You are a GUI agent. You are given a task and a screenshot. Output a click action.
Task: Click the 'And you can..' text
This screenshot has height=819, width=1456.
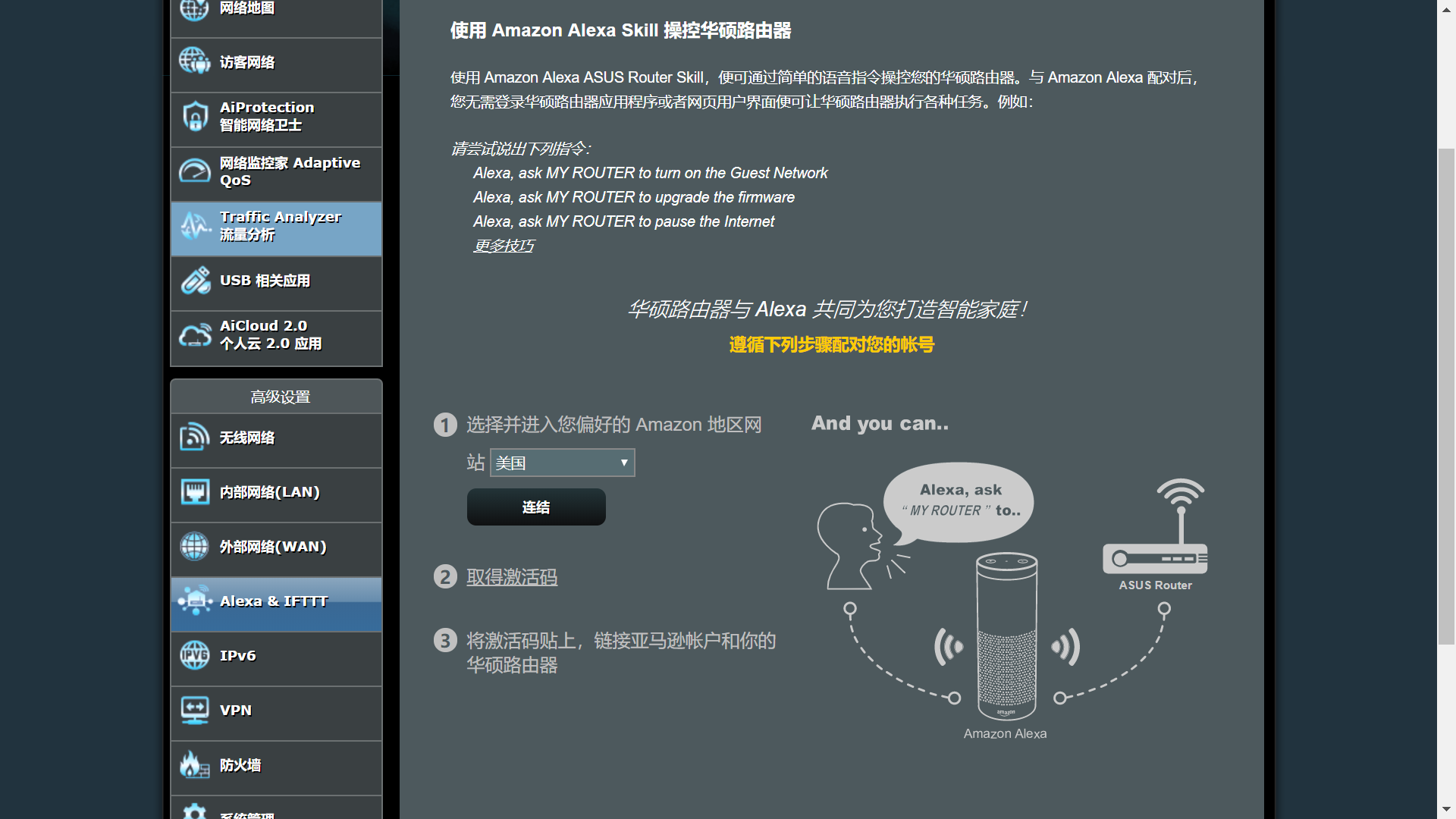click(x=880, y=423)
